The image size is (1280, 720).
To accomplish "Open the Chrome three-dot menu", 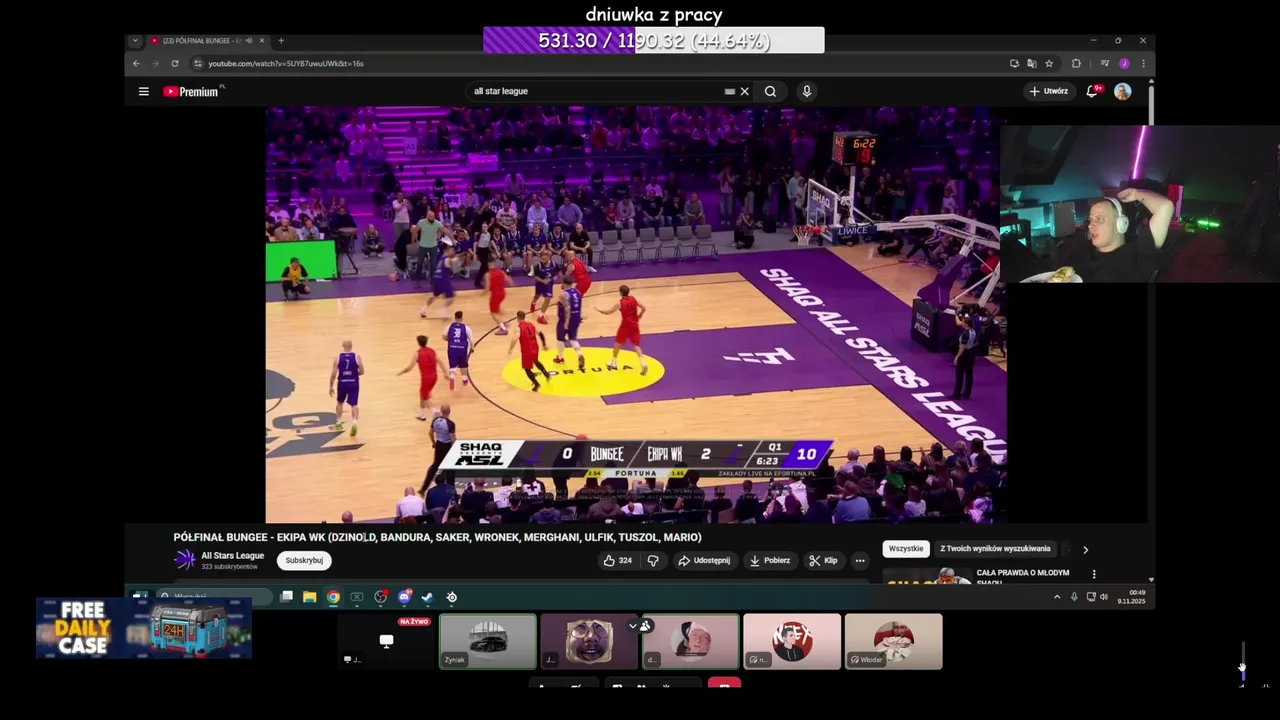I will point(1143,63).
